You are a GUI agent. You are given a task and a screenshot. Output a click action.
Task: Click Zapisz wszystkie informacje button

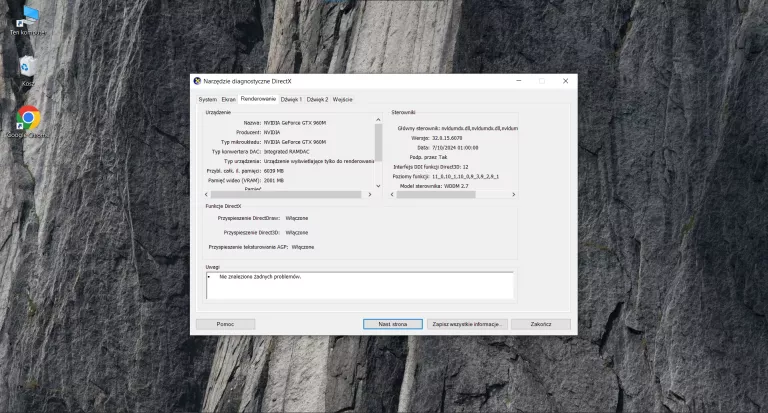[466, 324]
